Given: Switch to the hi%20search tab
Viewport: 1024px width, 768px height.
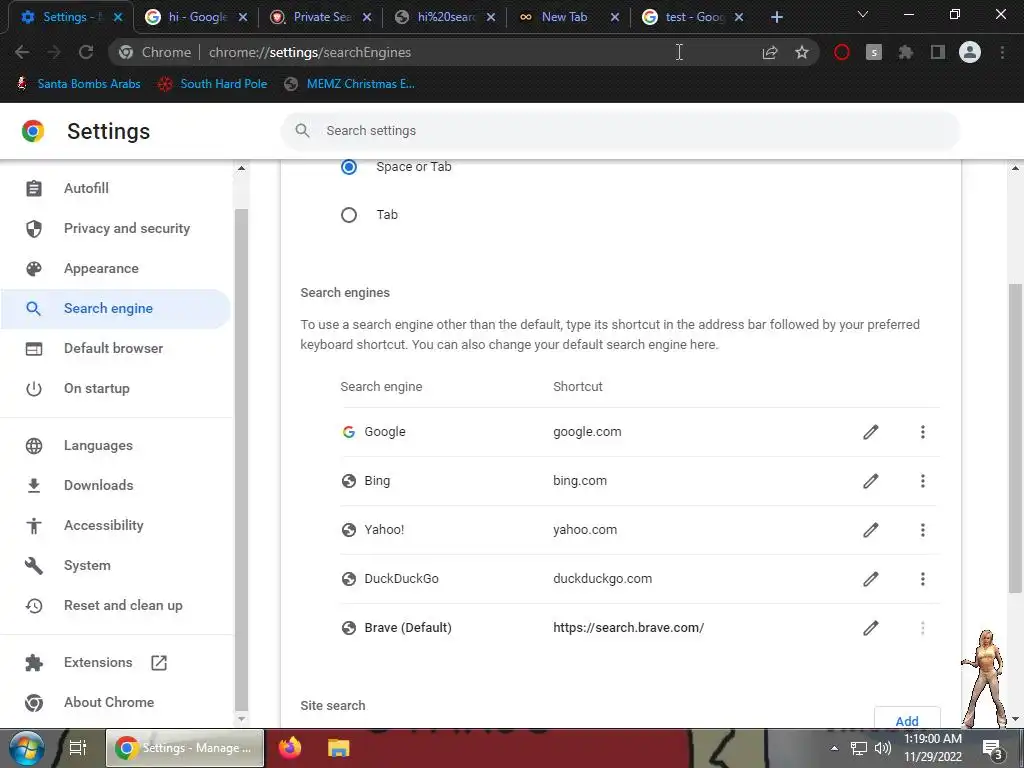Looking at the screenshot, I should tap(444, 17).
